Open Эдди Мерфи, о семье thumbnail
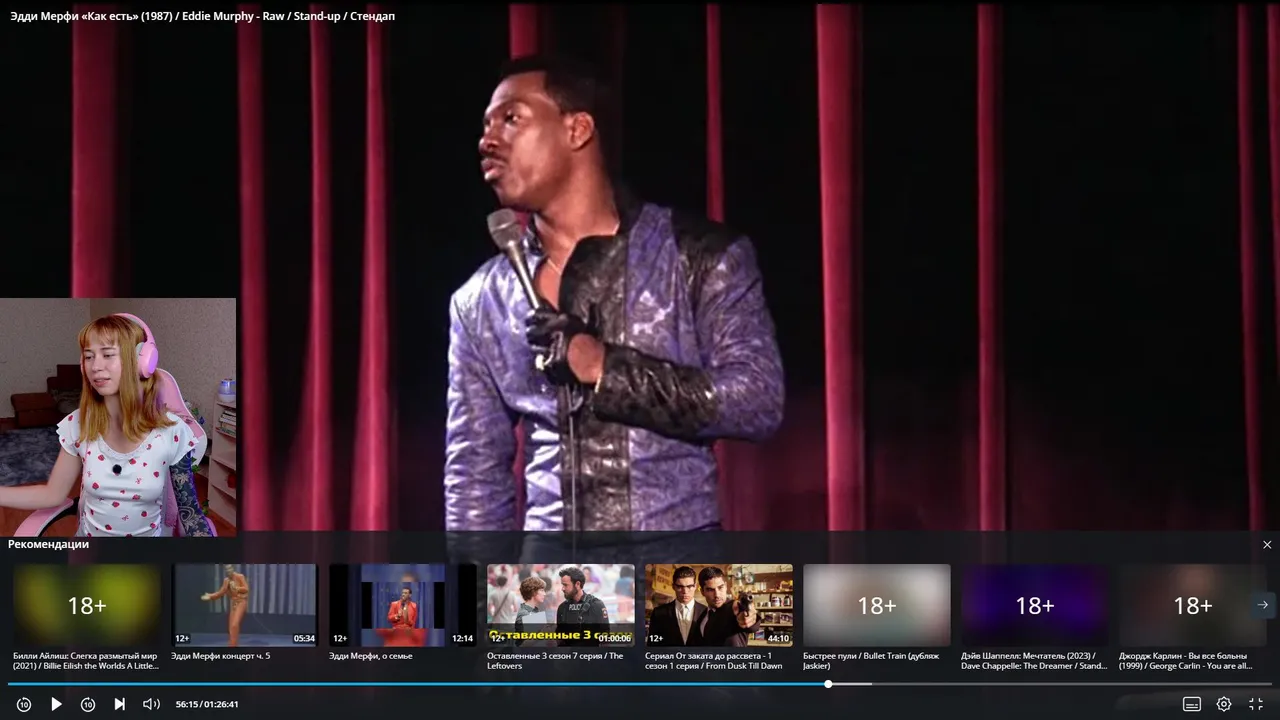This screenshot has height=720, width=1280. [403, 605]
